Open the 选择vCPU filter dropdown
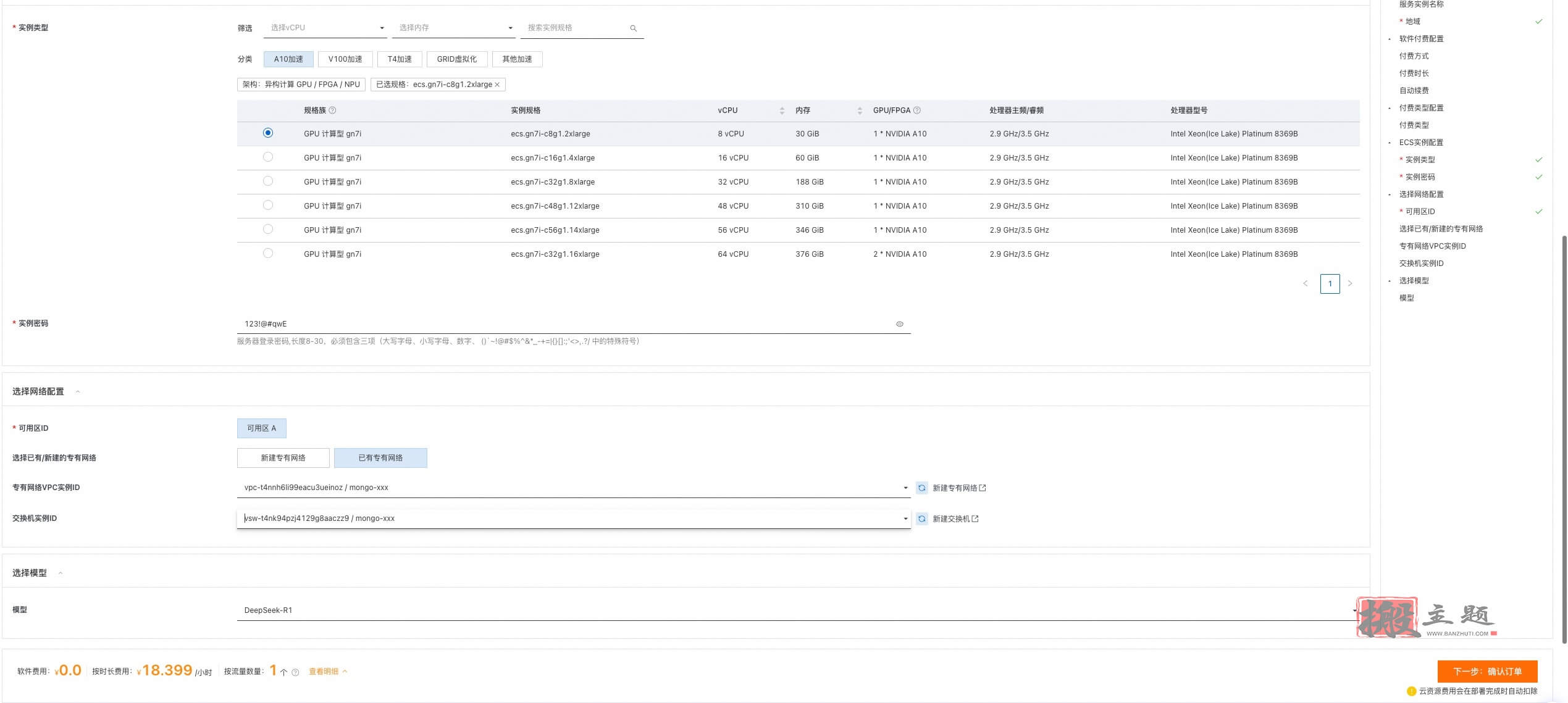The width and height of the screenshot is (1568, 703). point(325,28)
